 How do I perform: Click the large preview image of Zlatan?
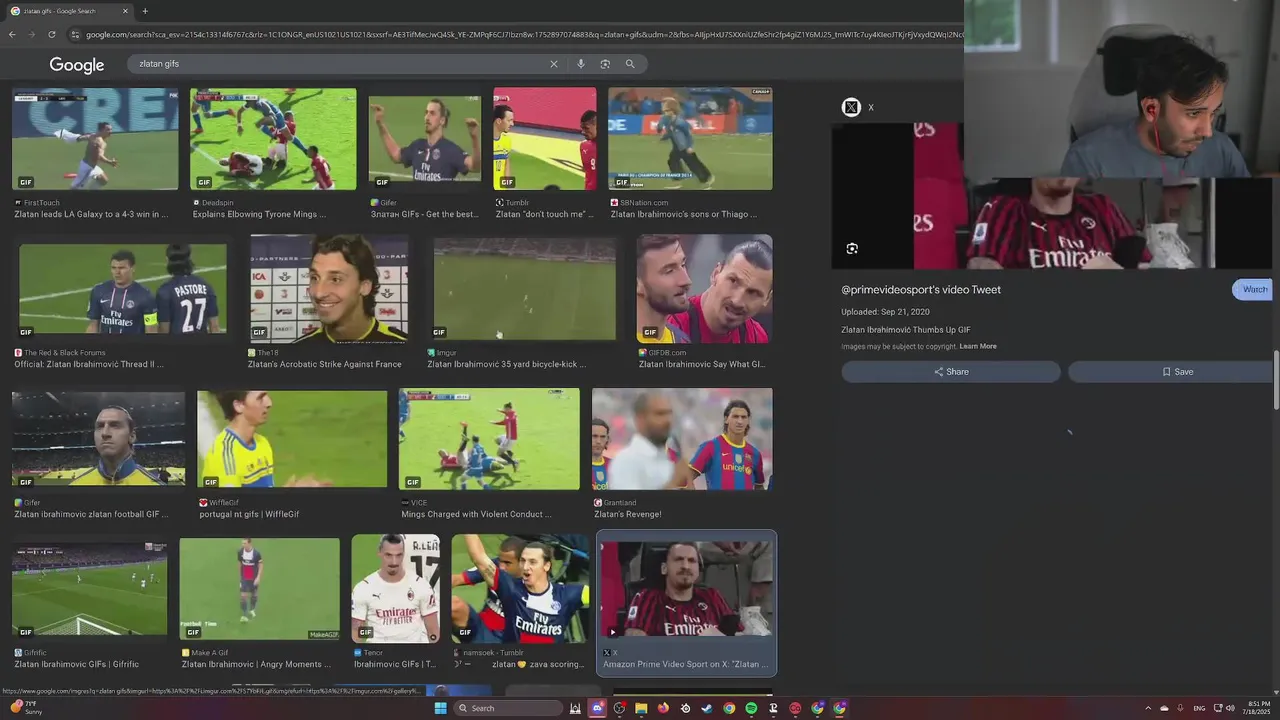[x=1052, y=196]
